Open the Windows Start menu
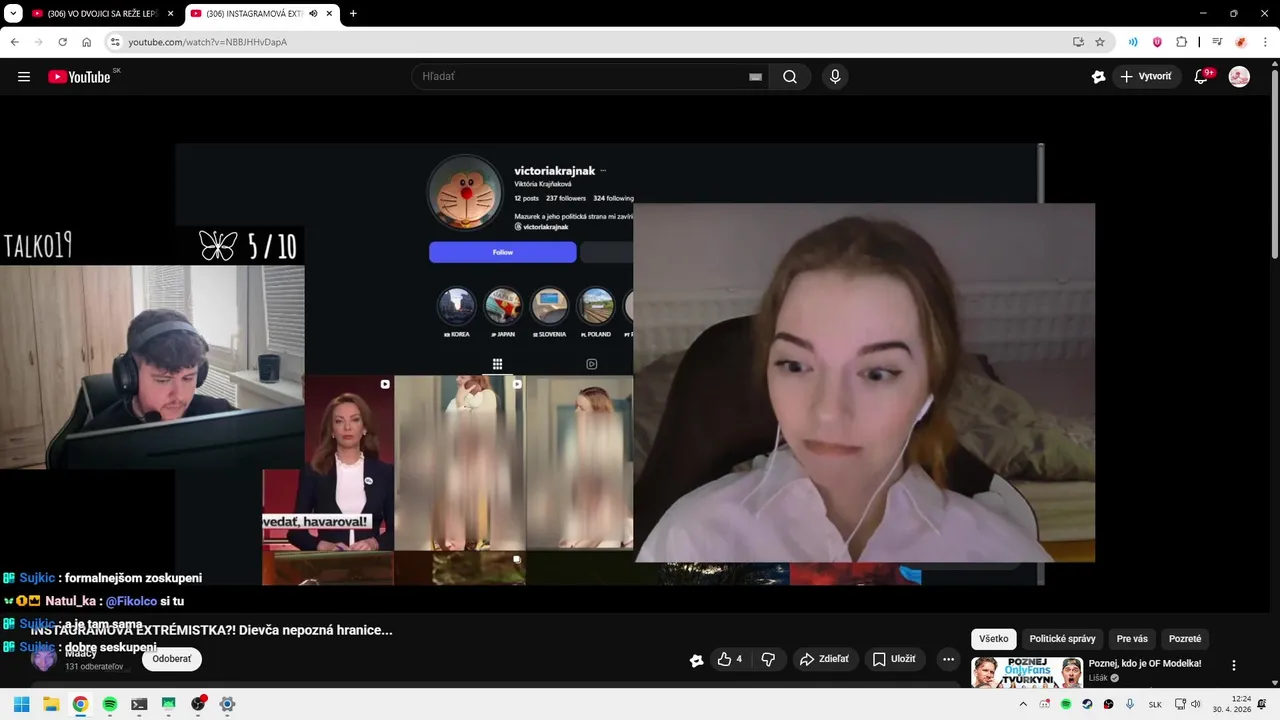The width and height of the screenshot is (1280, 720). pos(21,704)
